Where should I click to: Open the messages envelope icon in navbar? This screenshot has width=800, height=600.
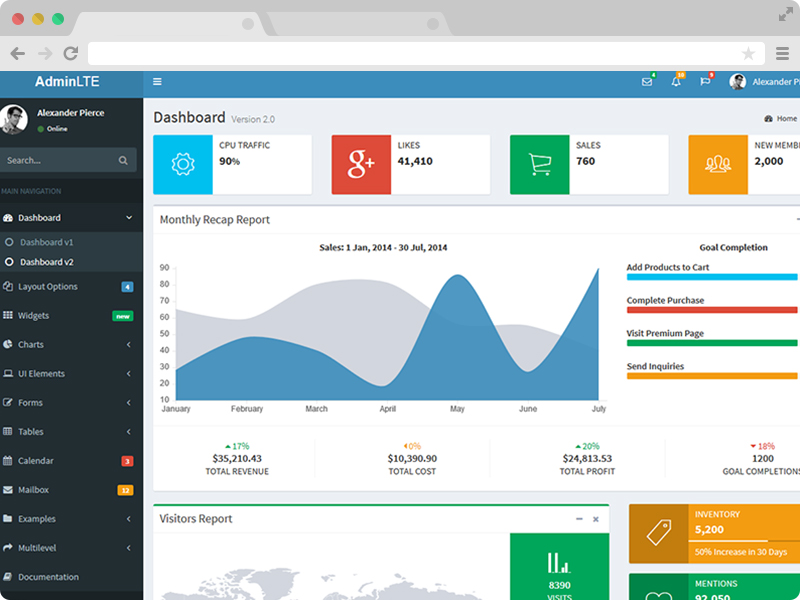(648, 82)
